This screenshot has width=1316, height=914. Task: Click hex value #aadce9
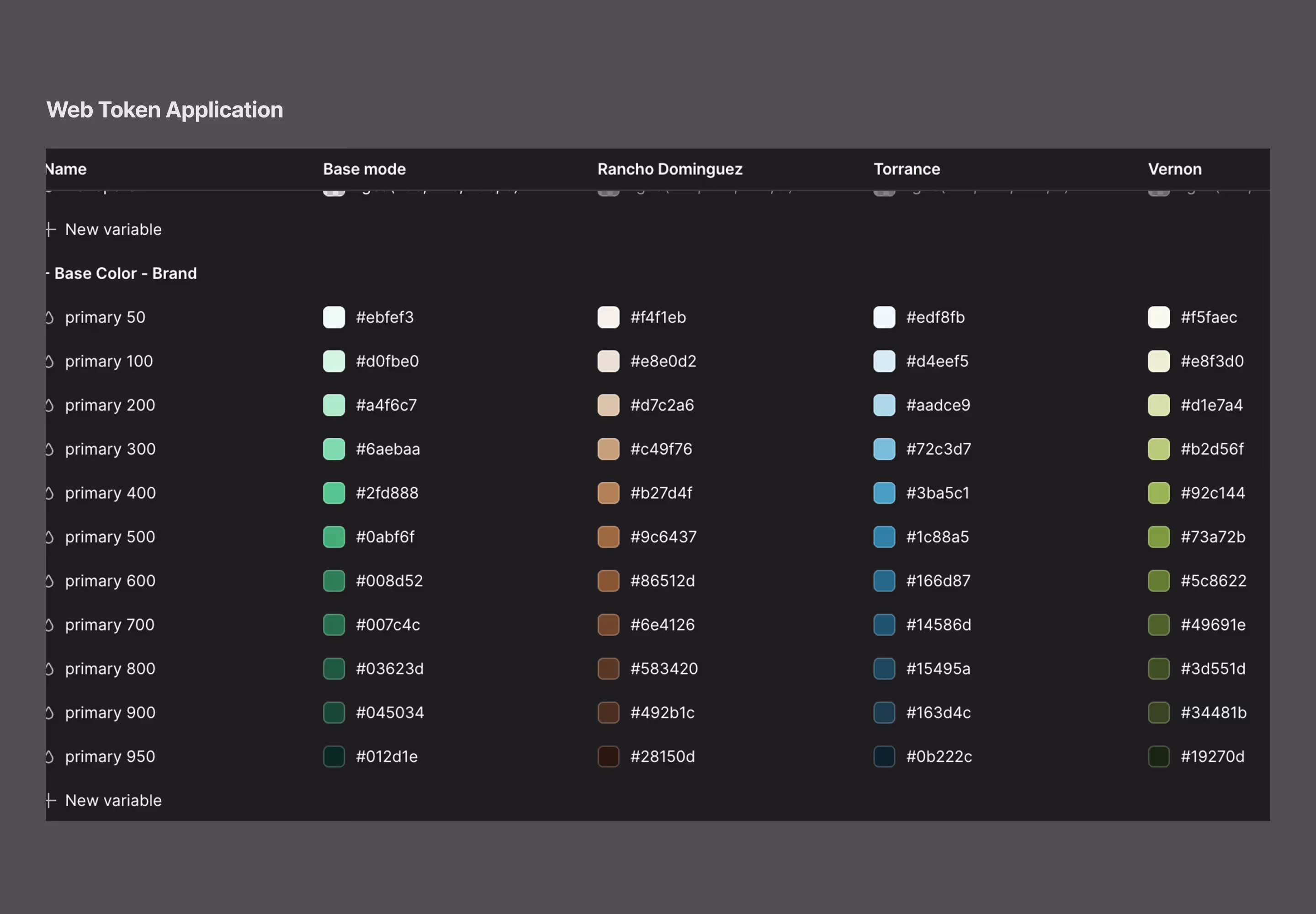click(x=938, y=405)
